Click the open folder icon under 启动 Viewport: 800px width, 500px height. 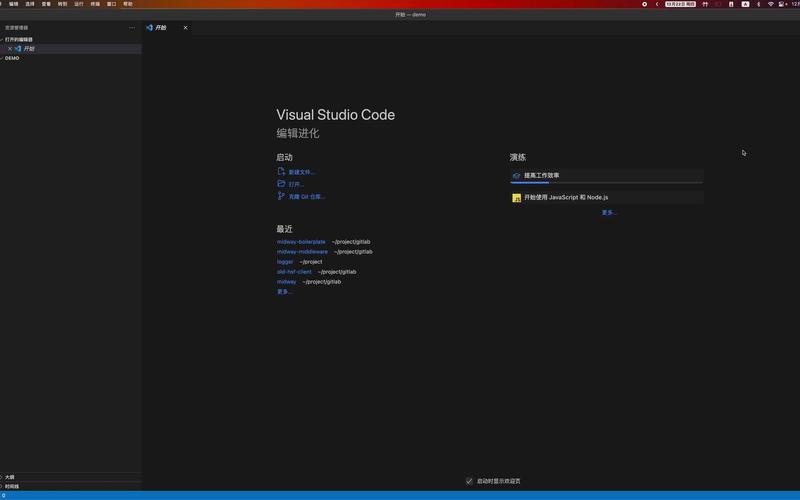(281, 184)
